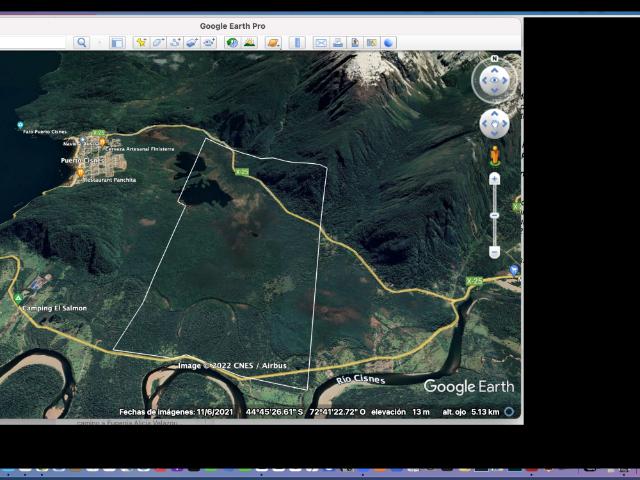Click the streaming status circle icon
The height and width of the screenshot is (480, 640).
(509, 411)
